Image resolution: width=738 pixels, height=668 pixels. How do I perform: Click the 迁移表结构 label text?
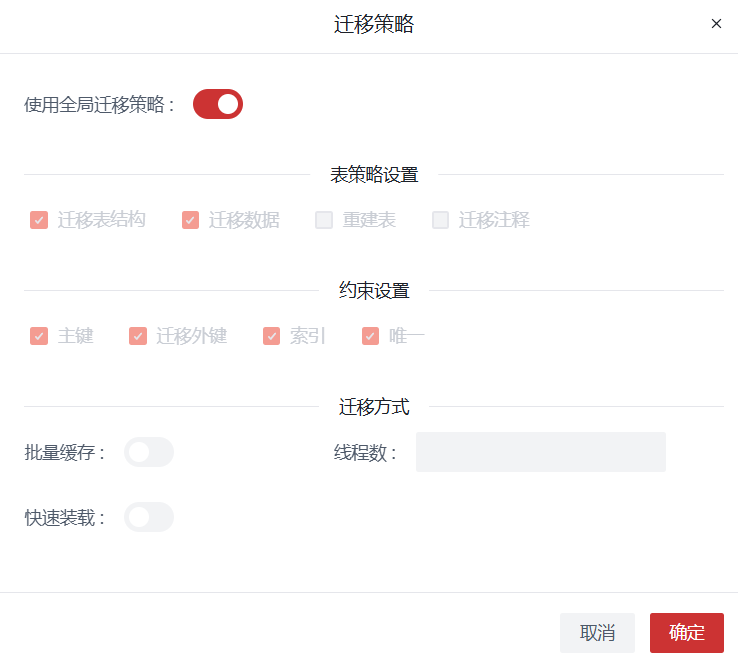coord(101,220)
